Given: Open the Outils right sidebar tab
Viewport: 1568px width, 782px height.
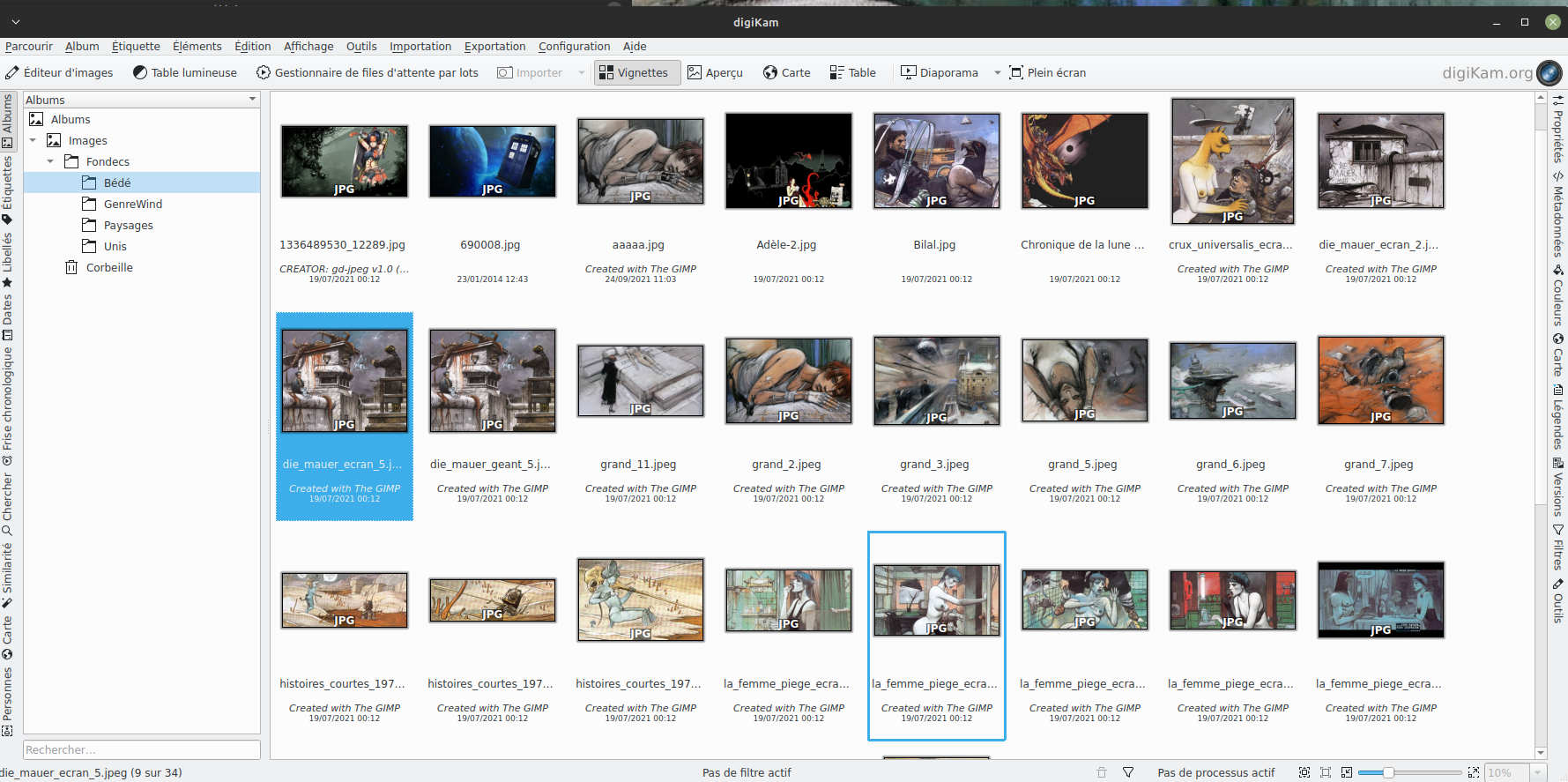Looking at the screenshot, I should [x=1558, y=601].
